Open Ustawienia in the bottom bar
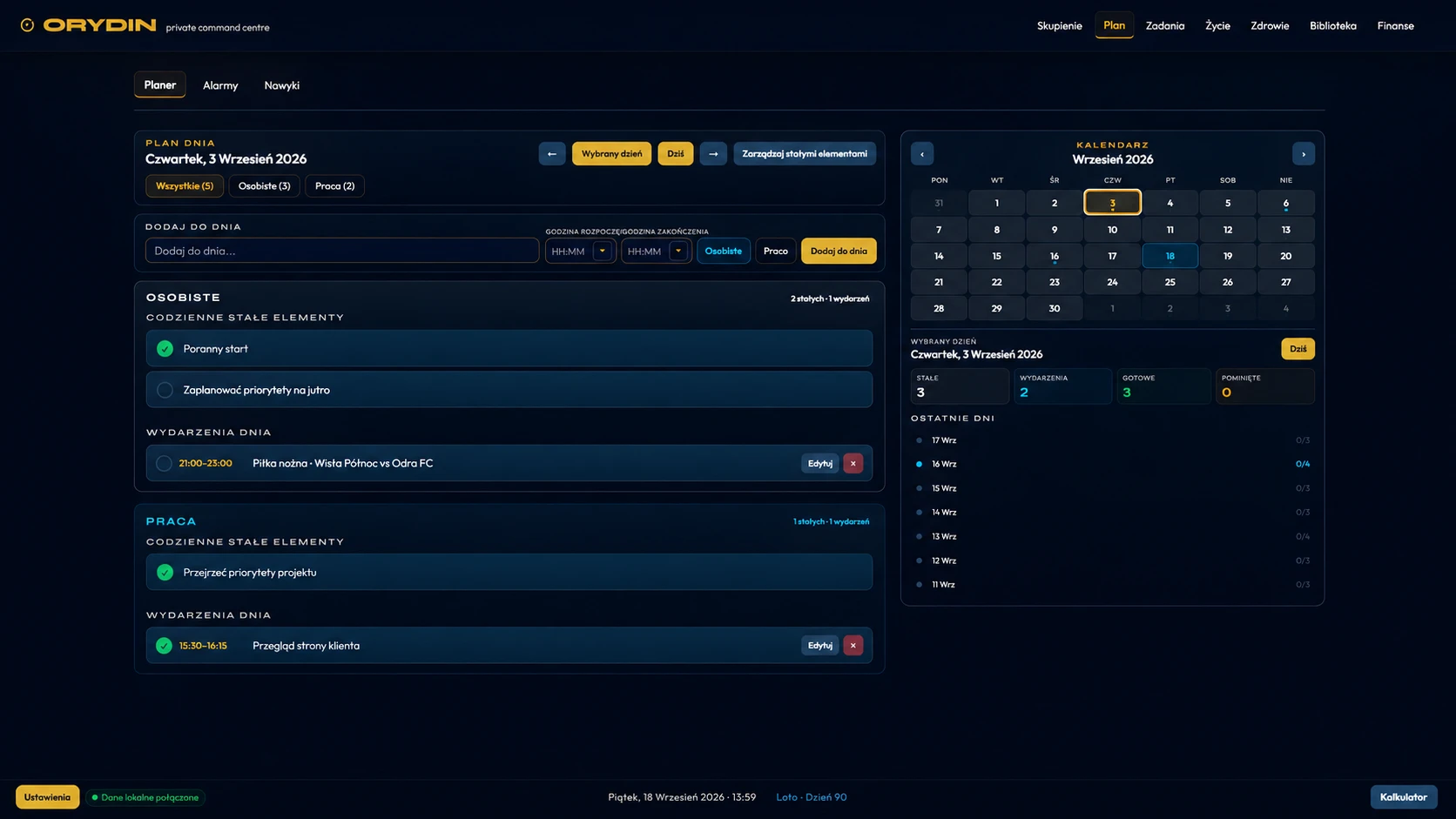The image size is (1456, 819). coord(47,797)
